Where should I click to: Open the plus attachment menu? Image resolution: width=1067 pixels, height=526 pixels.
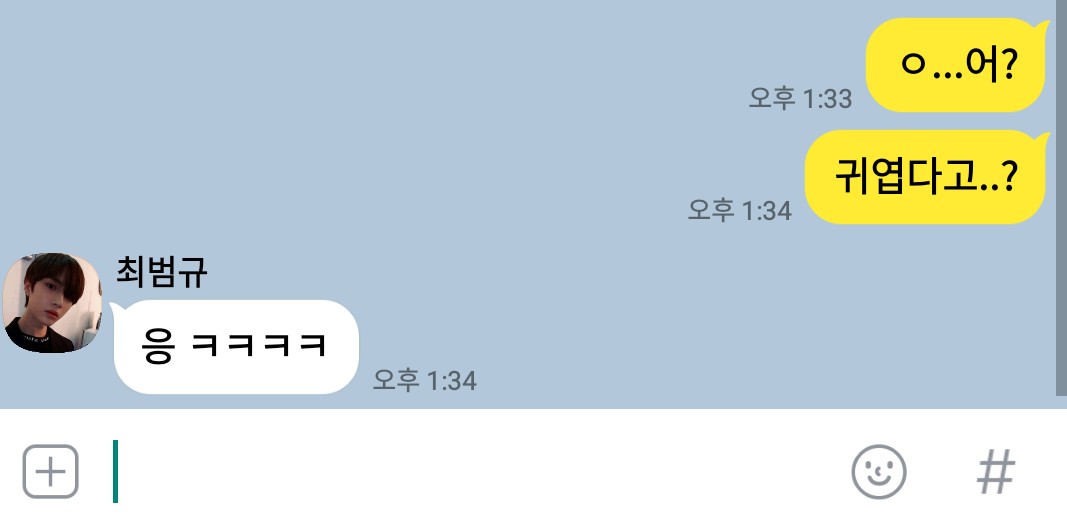(50, 472)
